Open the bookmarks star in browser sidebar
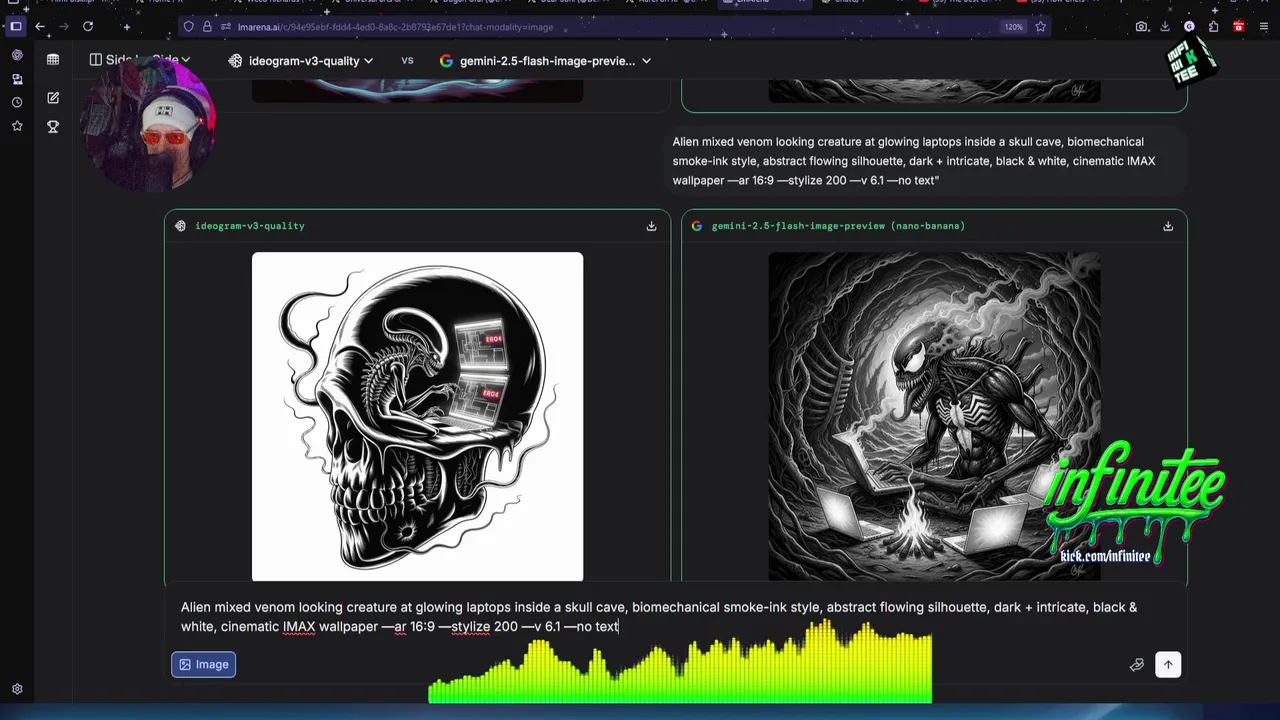Screen dimensions: 1280x720 (17, 126)
